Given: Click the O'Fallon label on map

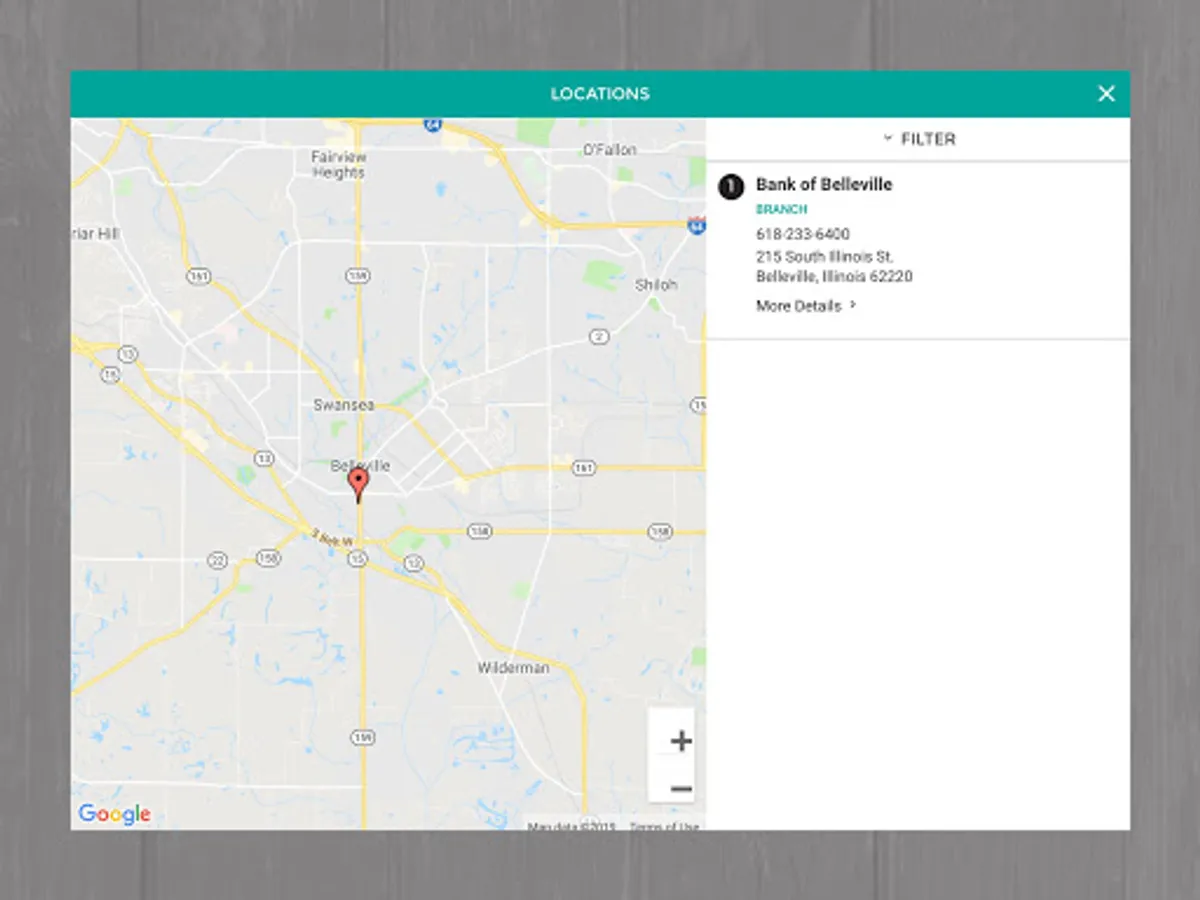Looking at the screenshot, I should [610, 150].
